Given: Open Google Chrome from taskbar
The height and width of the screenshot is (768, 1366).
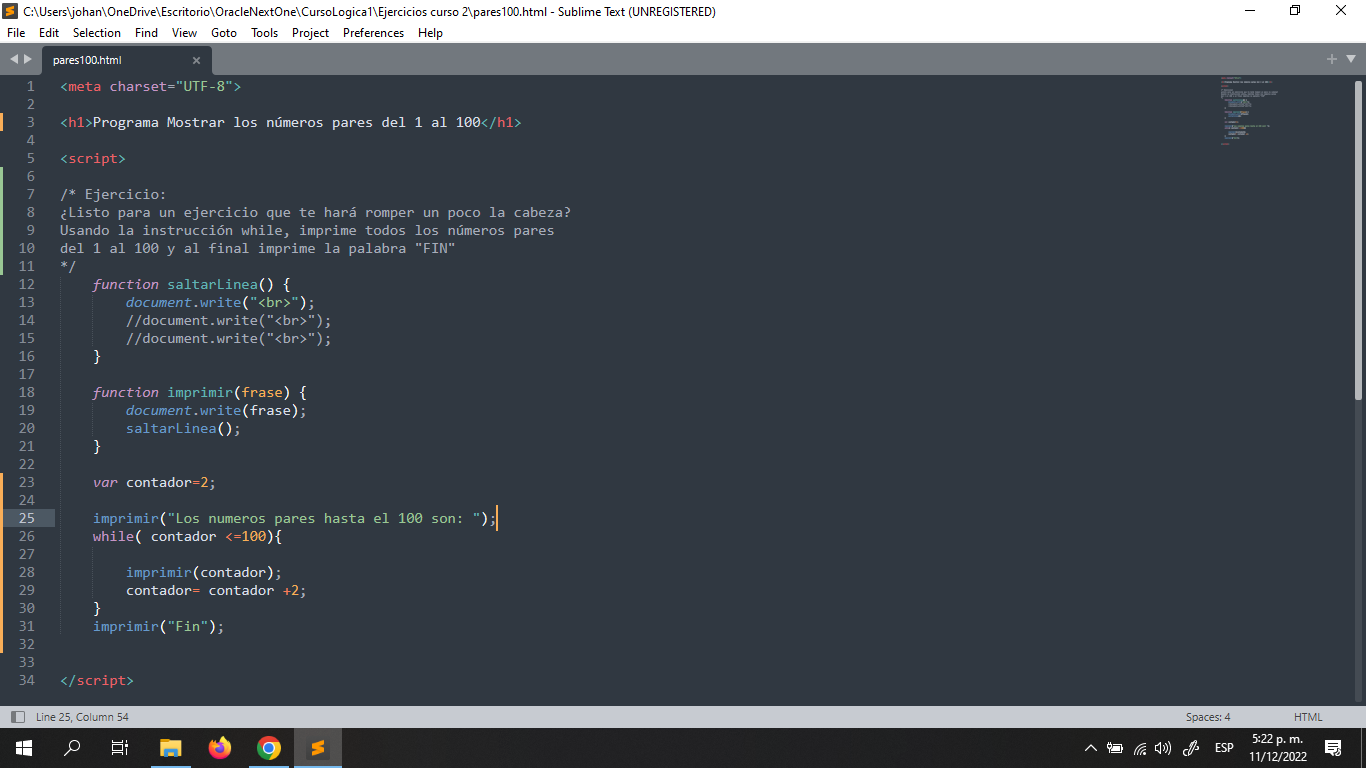Looking at the screenshot, I should click(x=269, y=747).
